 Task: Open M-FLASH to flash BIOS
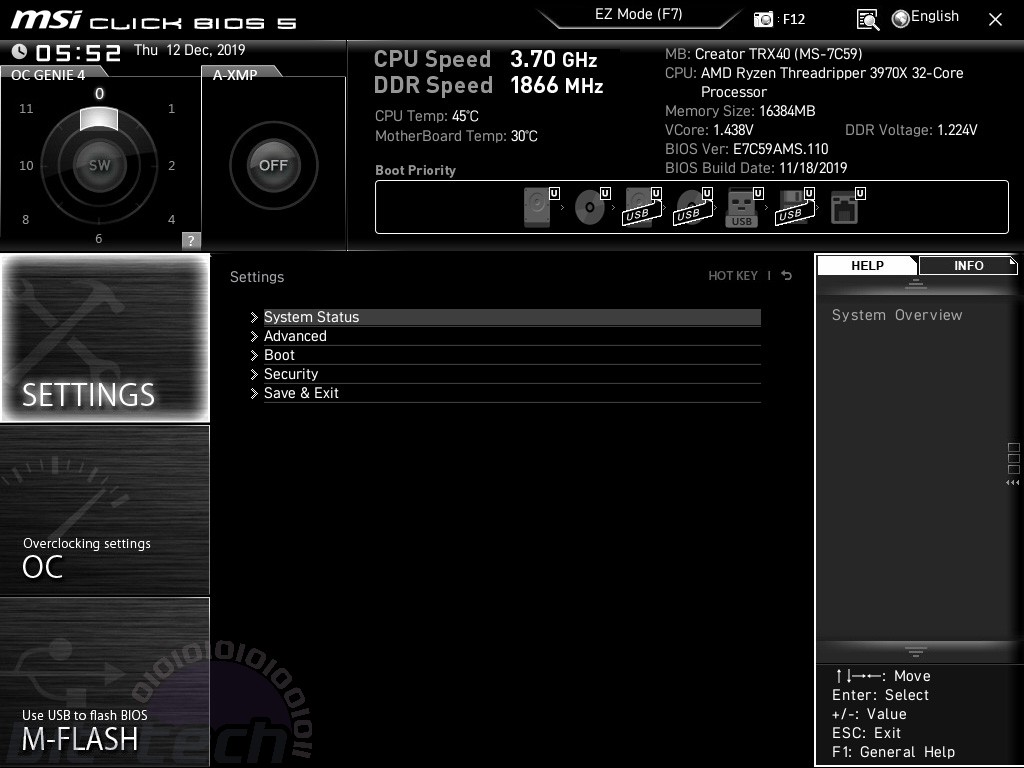tap(105, 681)
